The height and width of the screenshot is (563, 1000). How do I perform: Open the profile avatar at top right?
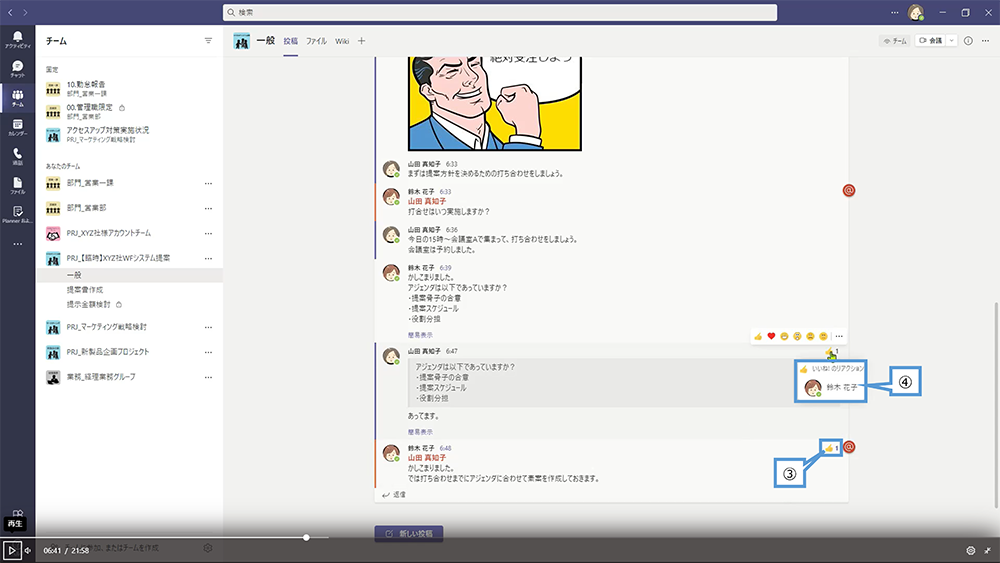click(x=916, y=12)
